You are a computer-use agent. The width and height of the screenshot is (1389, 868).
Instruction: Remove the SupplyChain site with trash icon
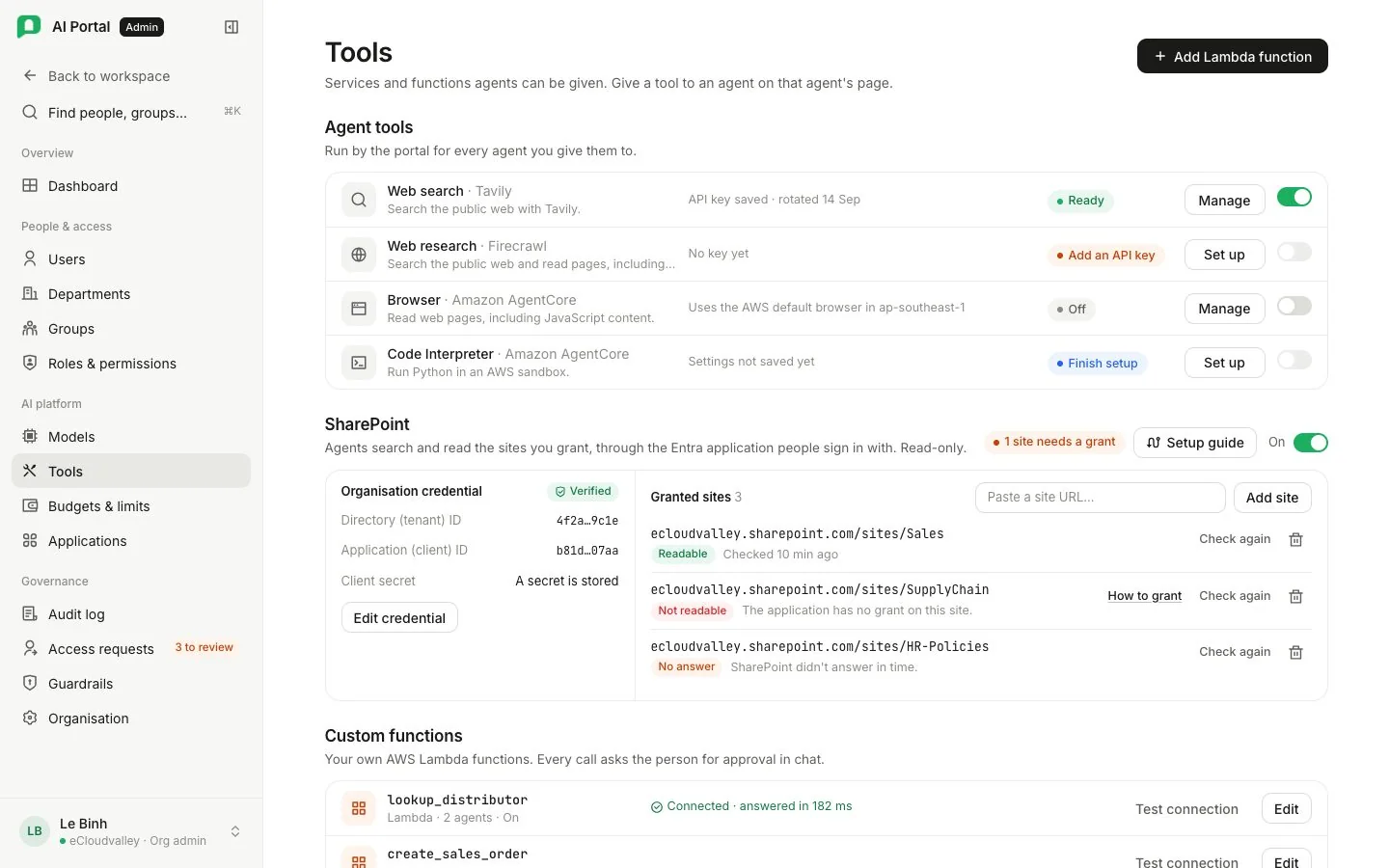(1296, 596)
